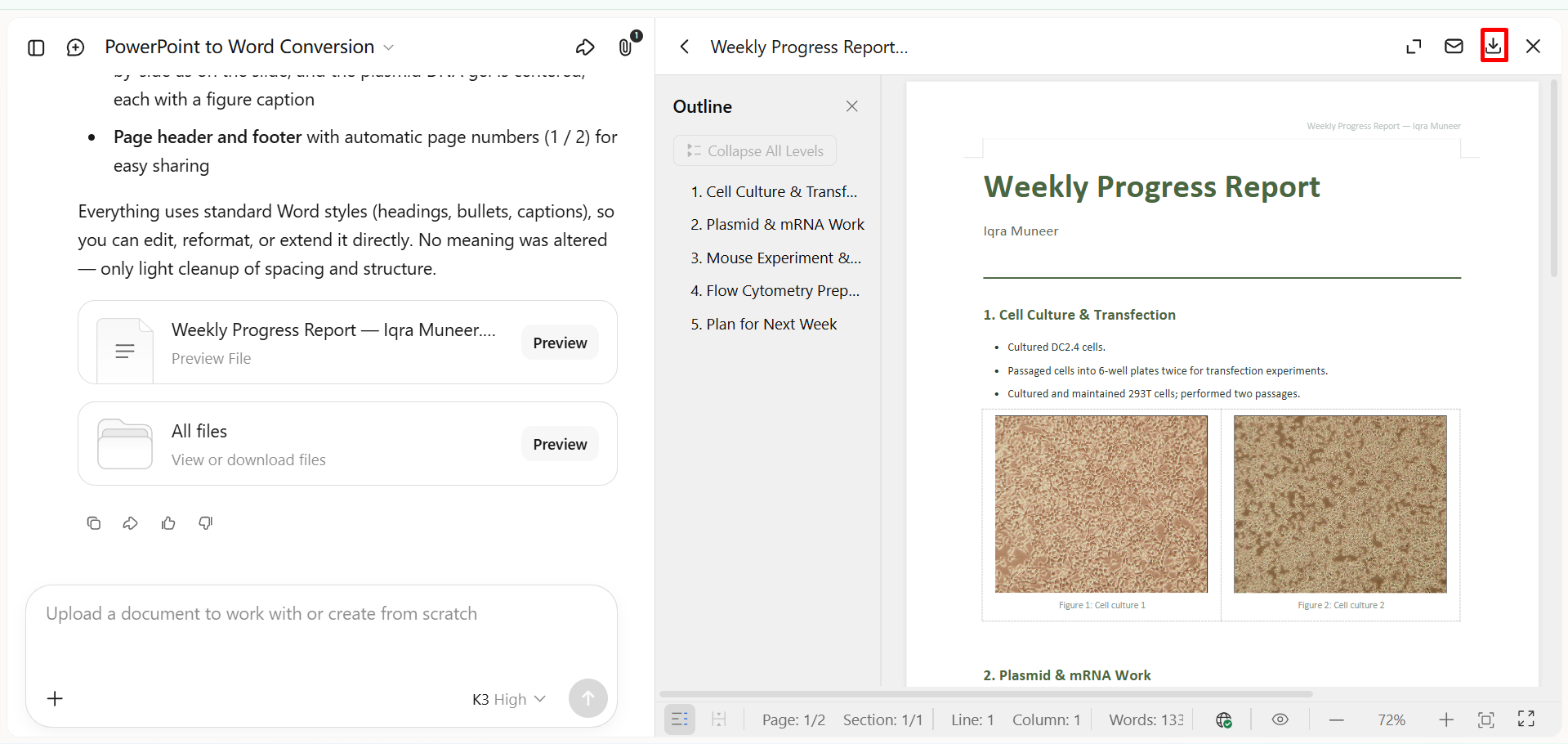Click the document vertical scrollbar
This screenshot has height=744, width=1568.
point(1554,178)
